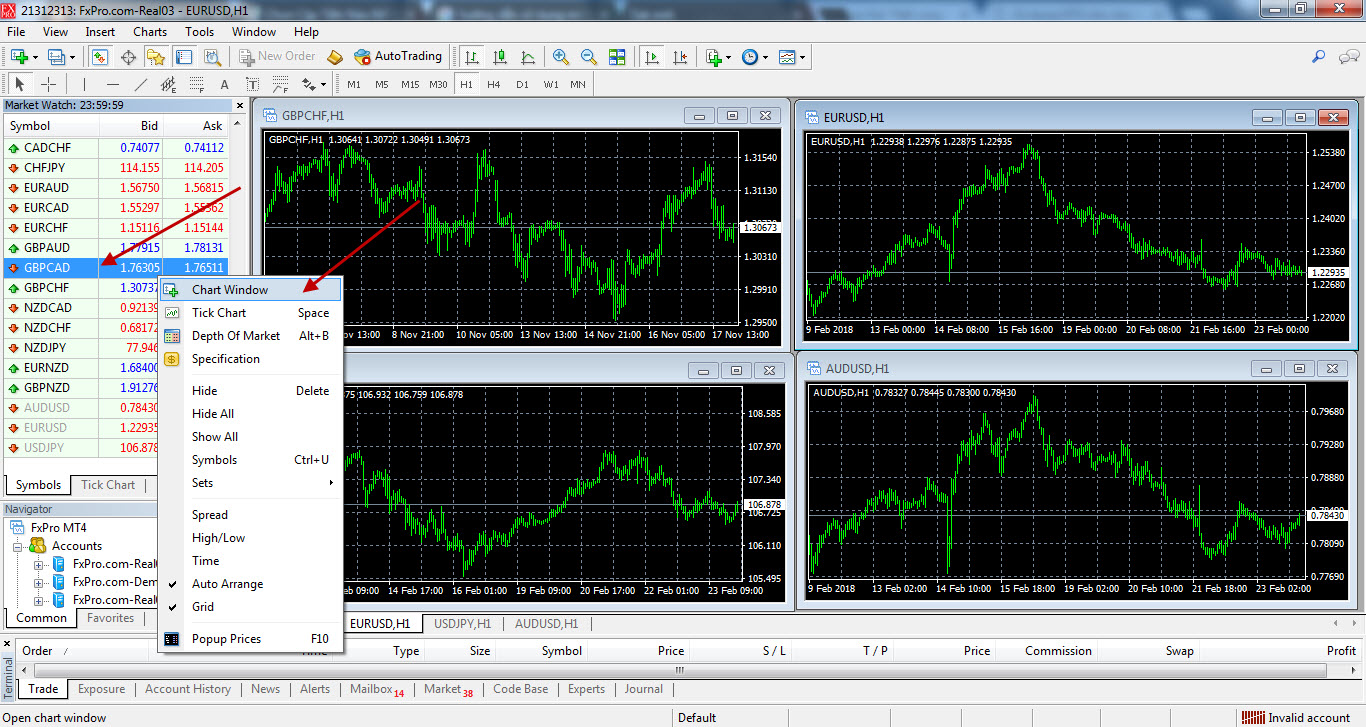Open the Arrows drawing tools dropdown
1366x727 pixels.
click(313, 84)
